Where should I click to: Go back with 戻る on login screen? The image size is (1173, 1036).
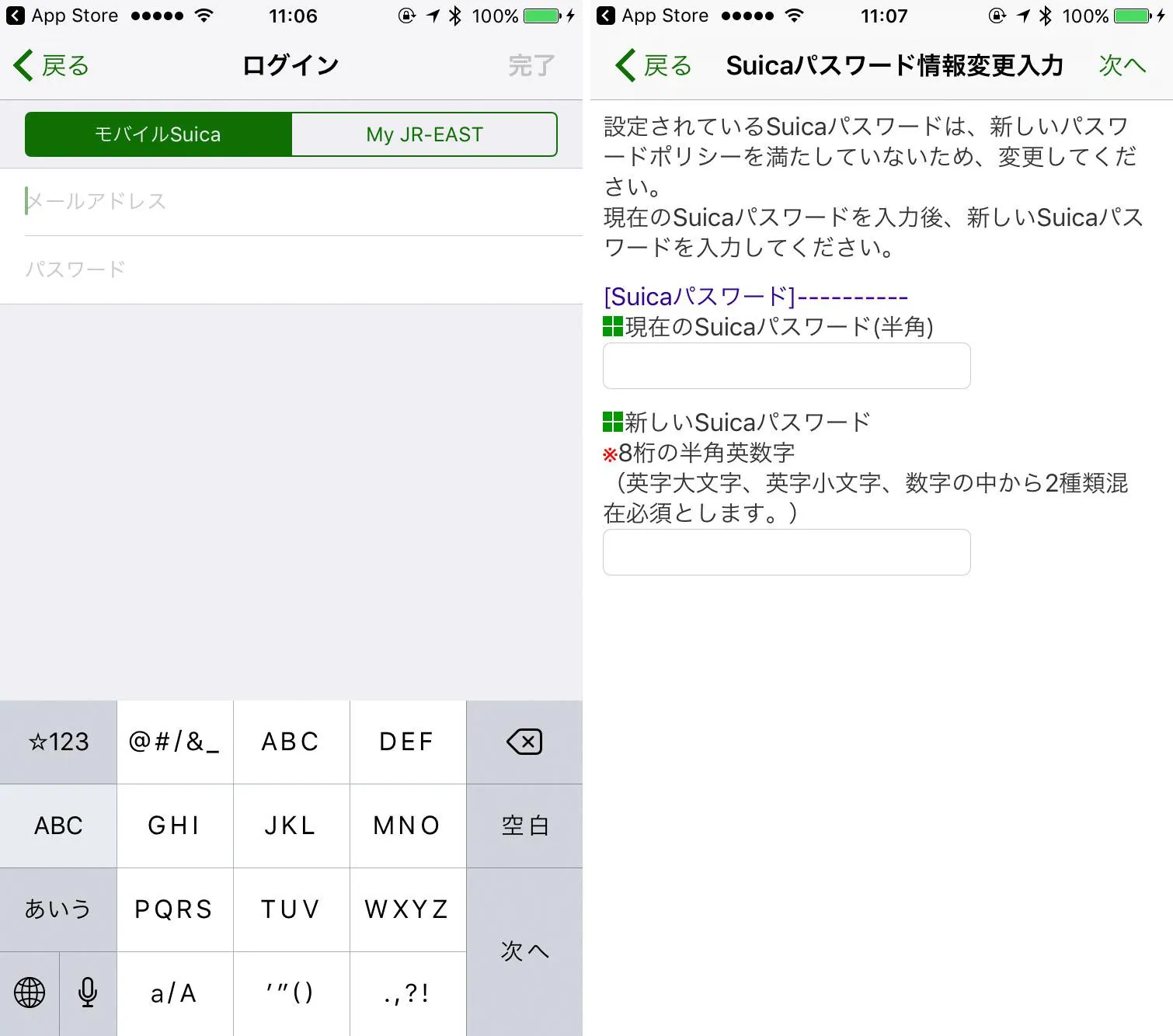(52, 65)
